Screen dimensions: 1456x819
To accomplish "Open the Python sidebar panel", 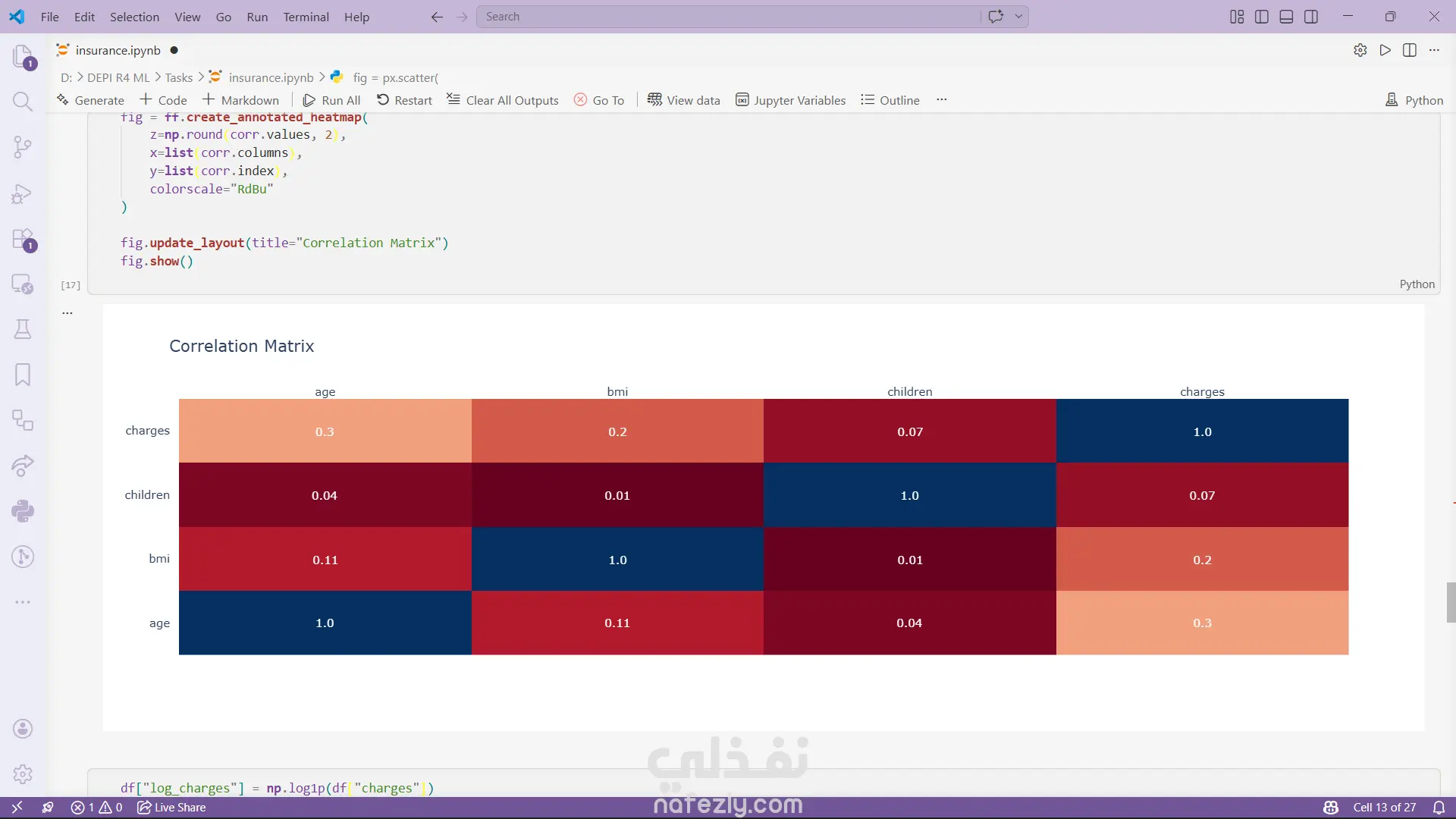I will click(x=23, y=511).
